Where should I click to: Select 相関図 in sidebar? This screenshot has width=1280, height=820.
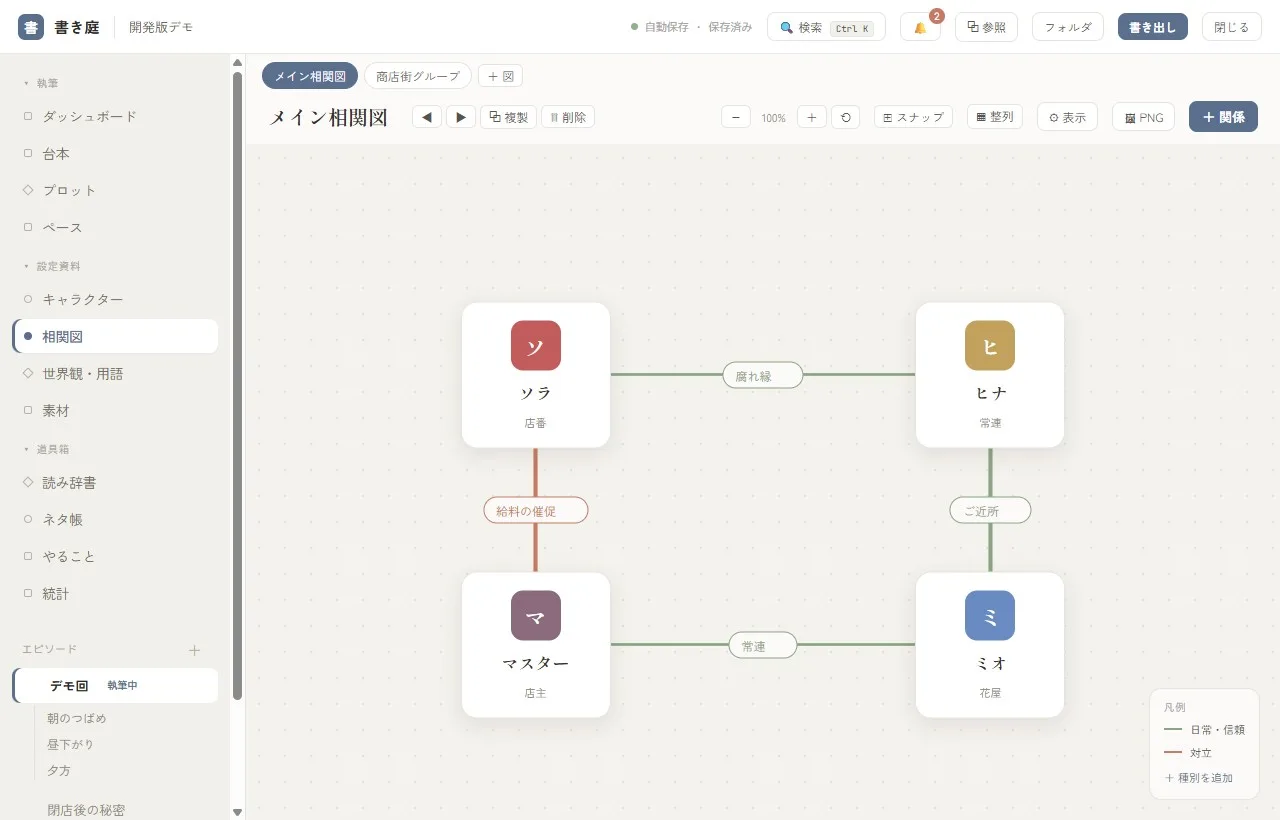pos(115,336)
